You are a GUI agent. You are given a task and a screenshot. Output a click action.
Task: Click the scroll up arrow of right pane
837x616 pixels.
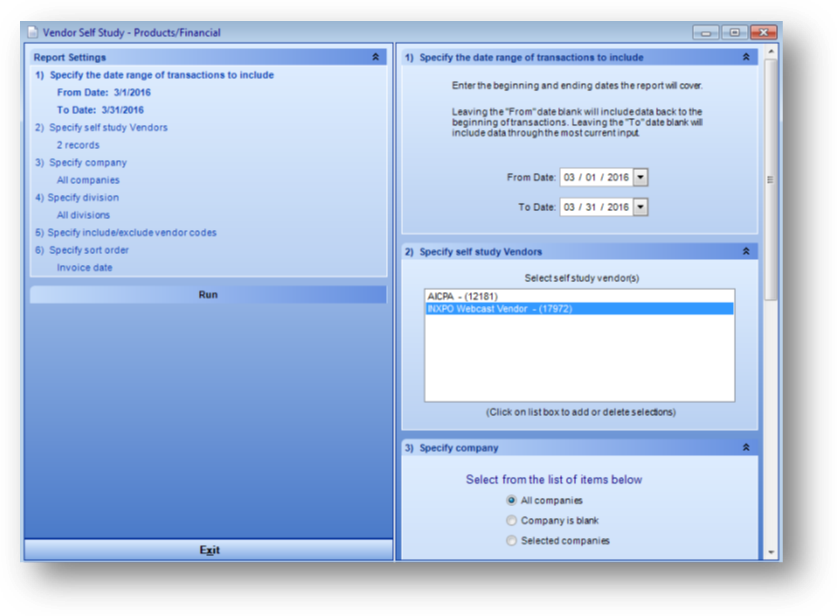coord(771,52)
